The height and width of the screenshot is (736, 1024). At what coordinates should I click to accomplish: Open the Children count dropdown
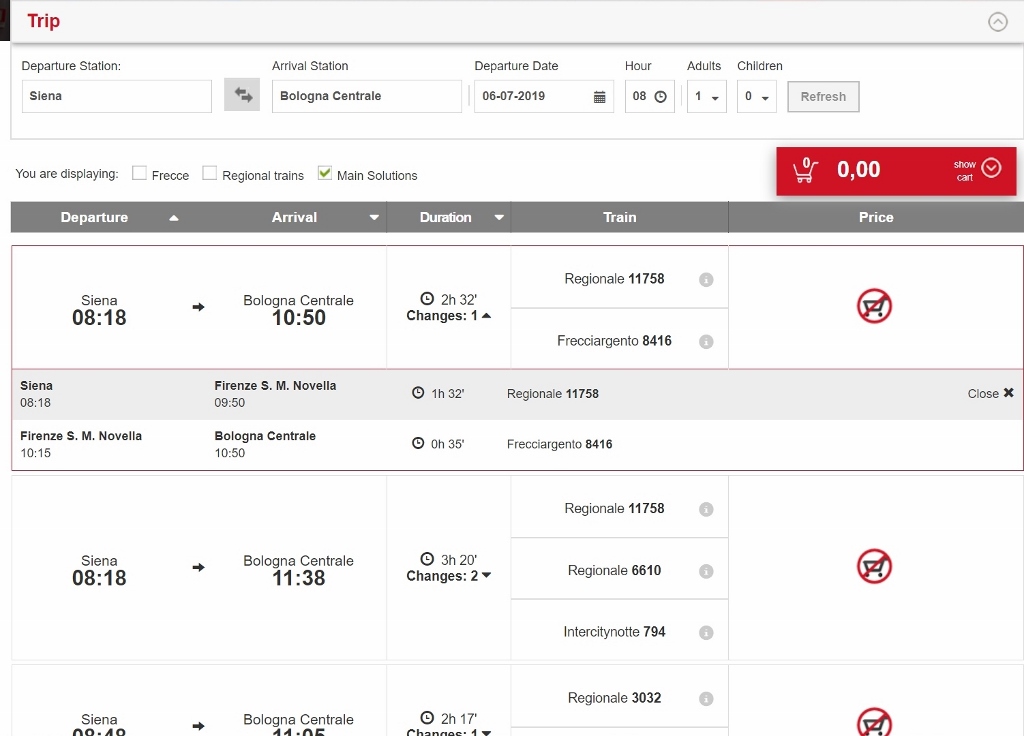coord(756,97)
